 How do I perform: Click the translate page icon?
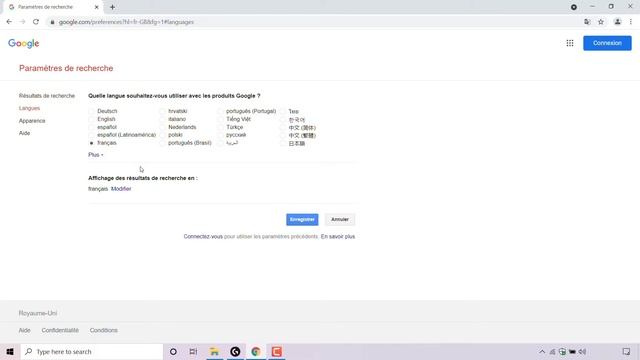point(587,22)
